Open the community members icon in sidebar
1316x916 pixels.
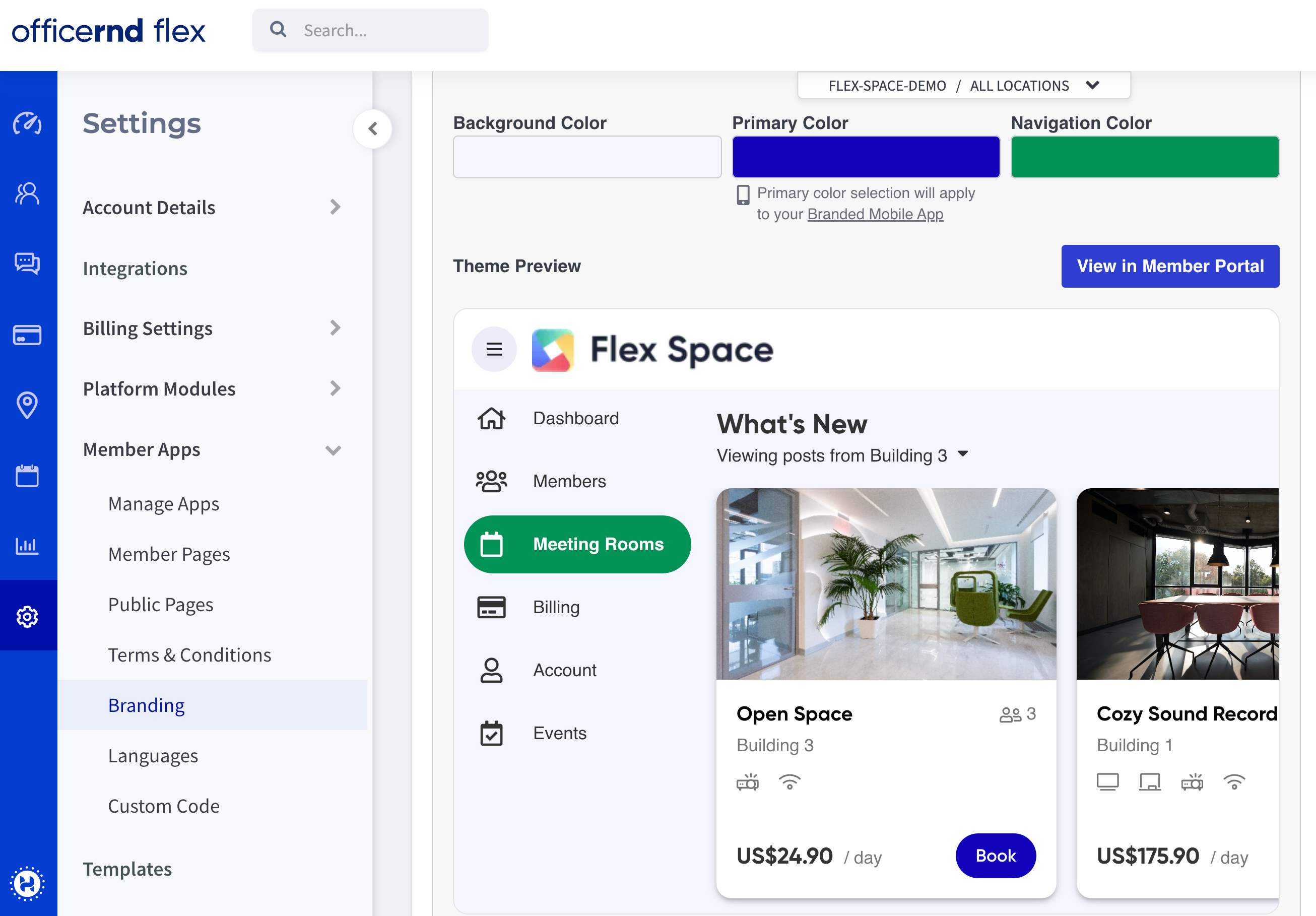(27, 194)
